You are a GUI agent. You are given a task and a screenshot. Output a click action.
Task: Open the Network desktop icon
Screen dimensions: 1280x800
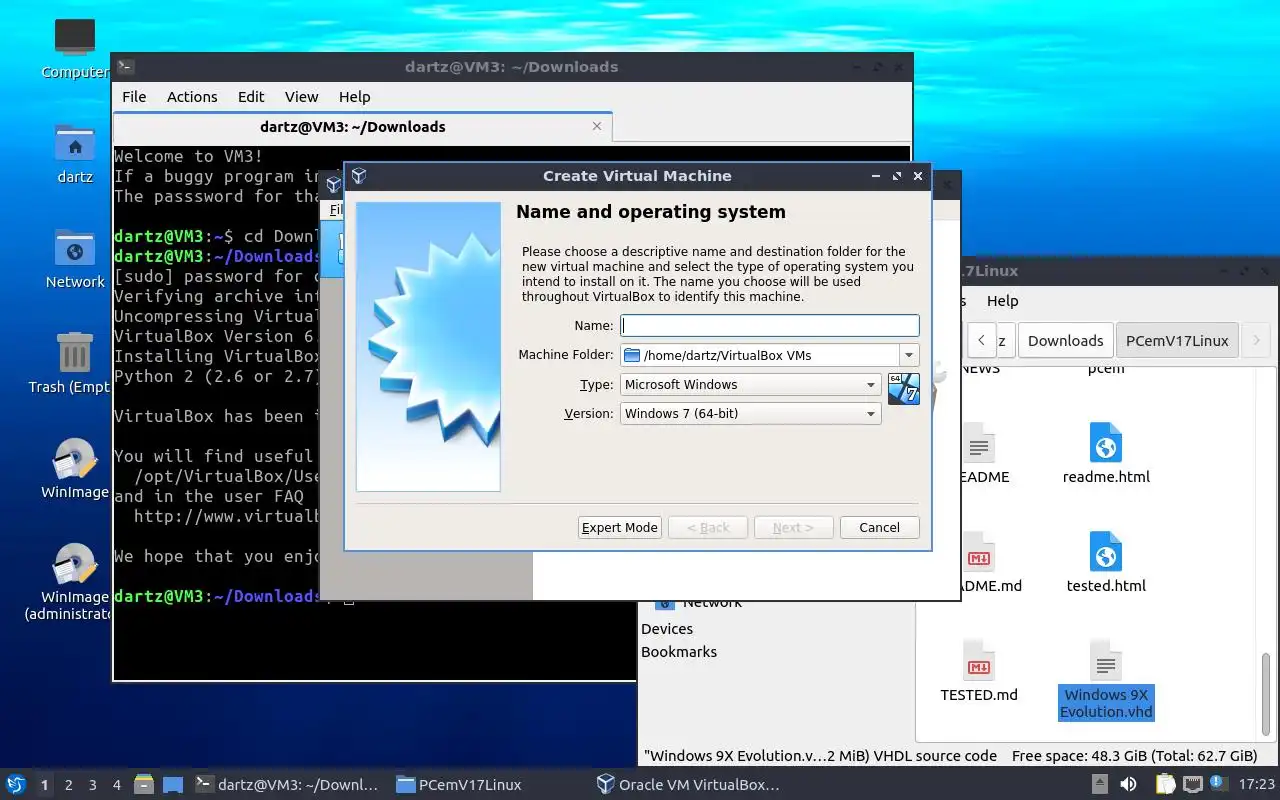tap(75, 259)
